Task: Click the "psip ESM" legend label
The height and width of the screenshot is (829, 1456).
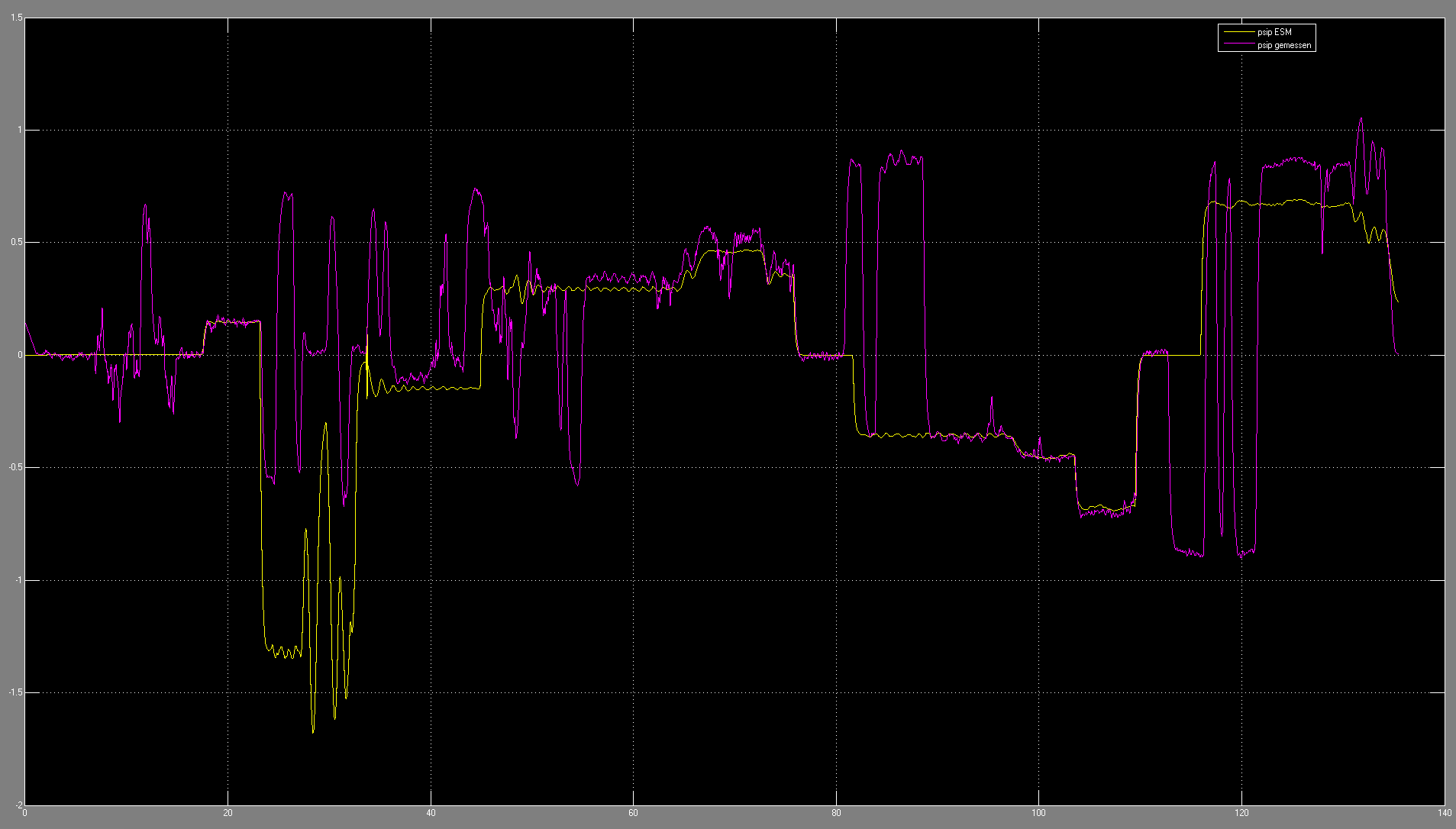Action: 1274,32
